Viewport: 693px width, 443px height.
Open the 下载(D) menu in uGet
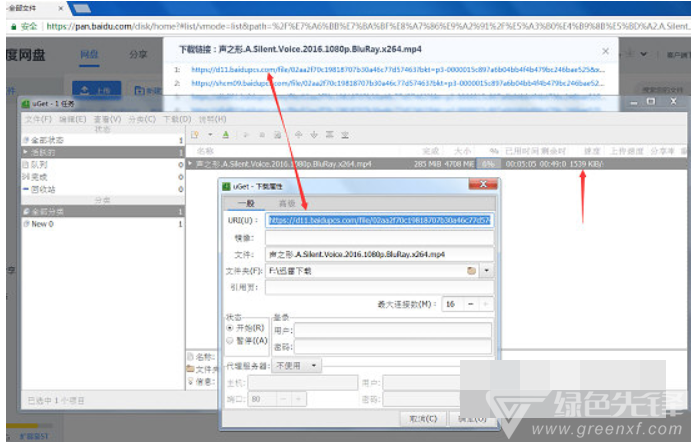pyautogui.click(x=177, y=119)
